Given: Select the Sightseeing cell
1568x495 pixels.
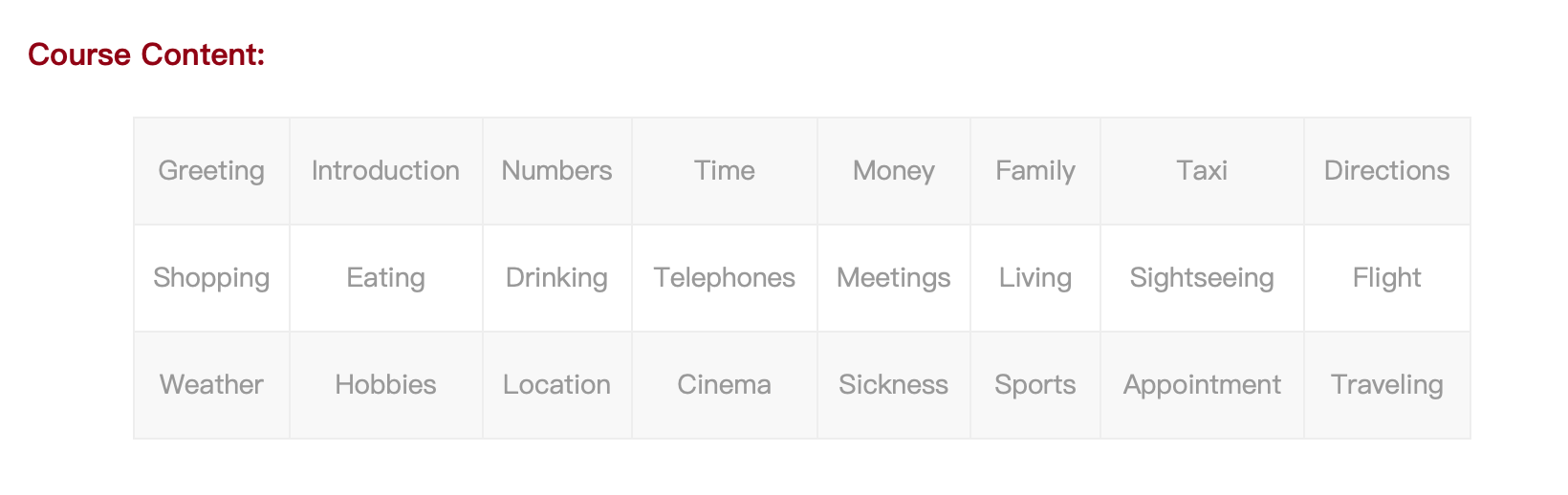Looking at the screenshot, I should tap(1201, 278).
